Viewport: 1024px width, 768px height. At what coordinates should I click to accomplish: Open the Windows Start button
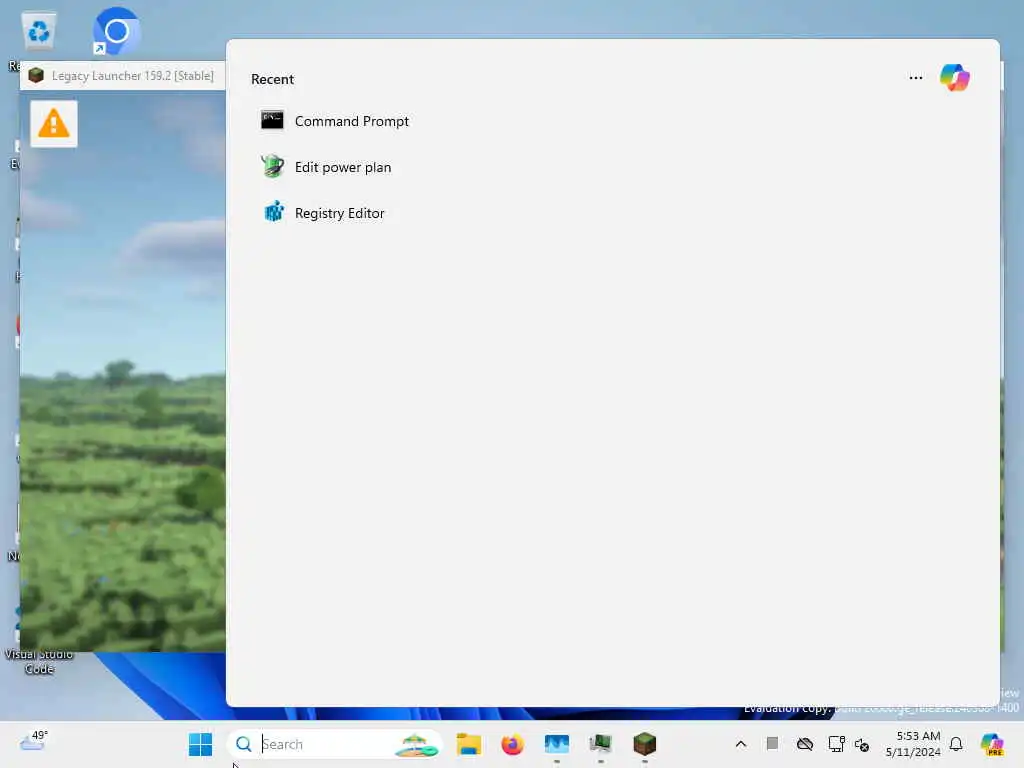(200, 744)
